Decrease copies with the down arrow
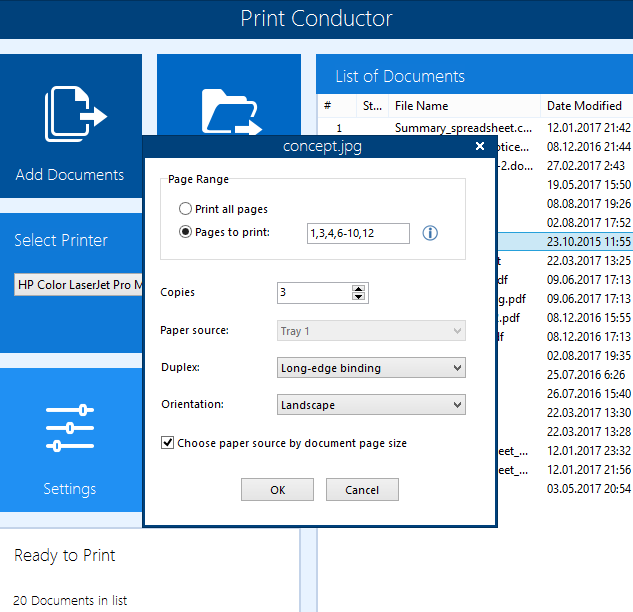The height and width of the screenshot is (612, 633). (358, 297)
